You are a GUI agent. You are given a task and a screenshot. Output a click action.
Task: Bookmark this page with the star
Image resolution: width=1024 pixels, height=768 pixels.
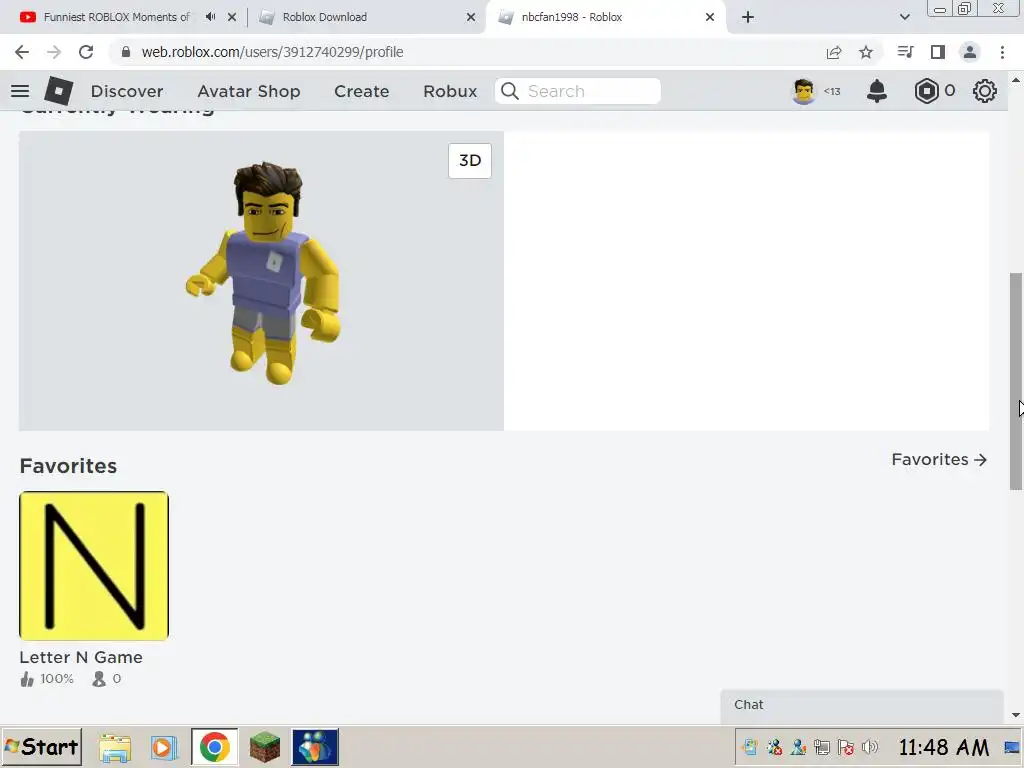(x=866, y=52)
